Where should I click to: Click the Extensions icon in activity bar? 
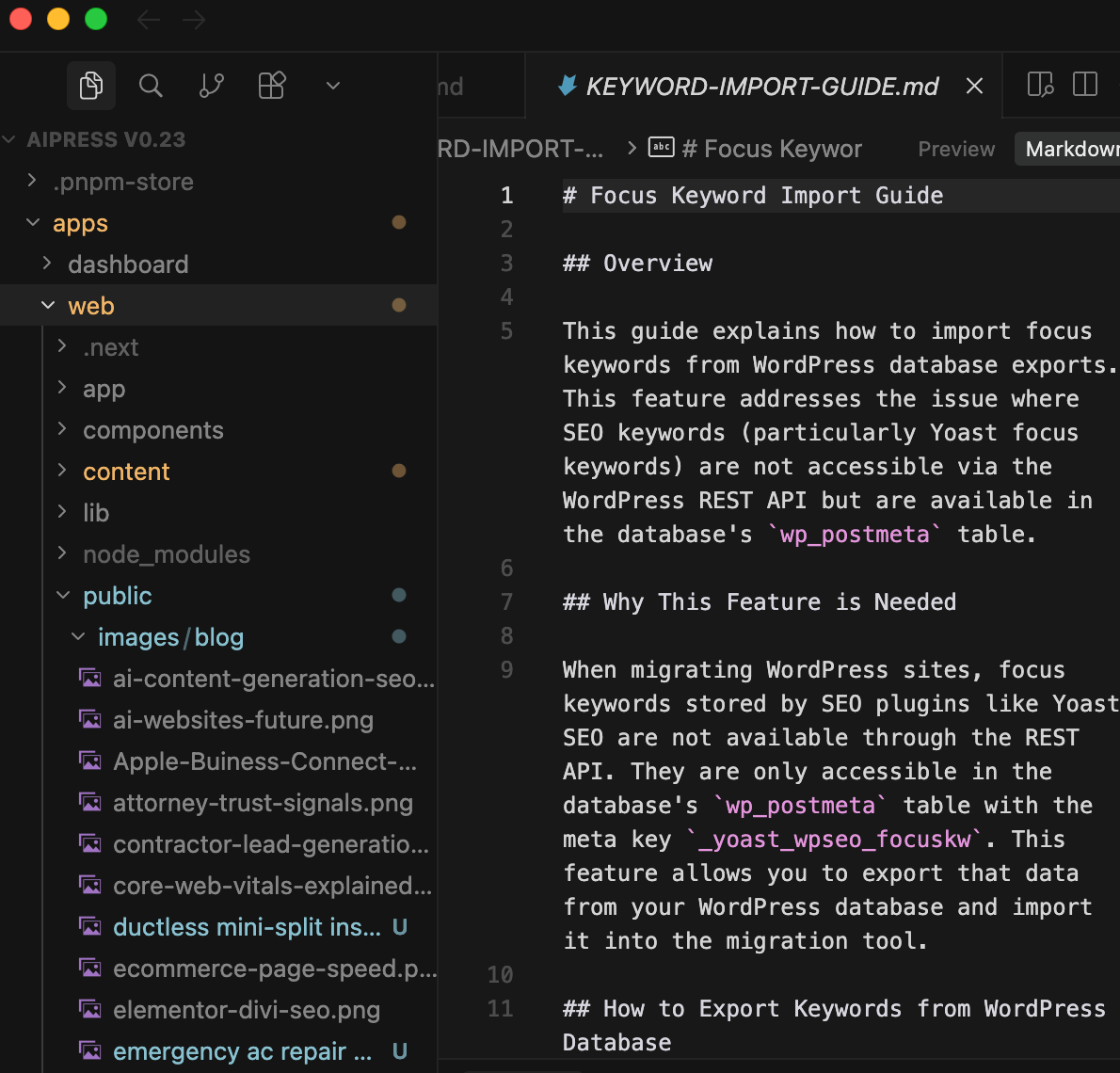271,85
